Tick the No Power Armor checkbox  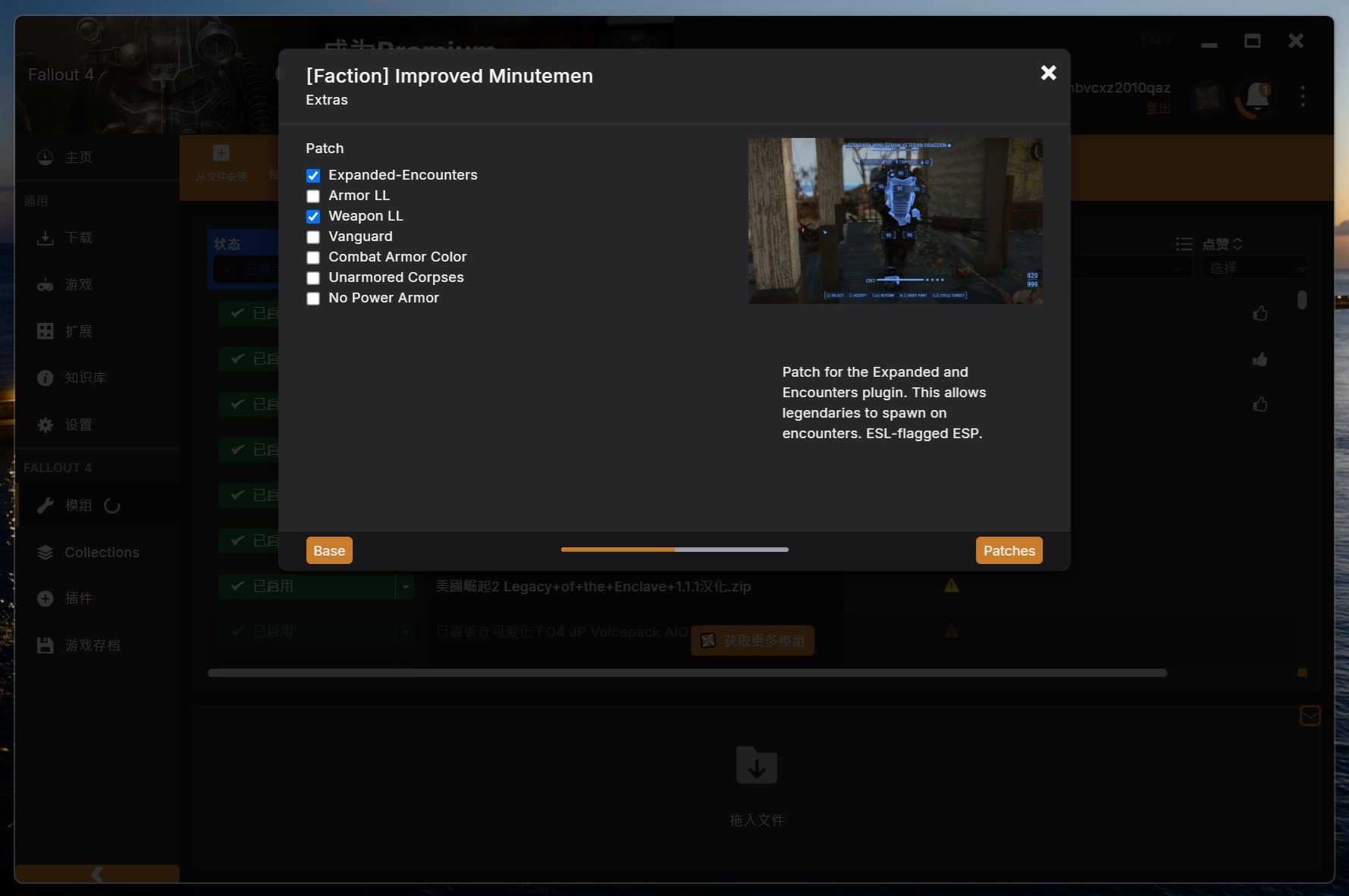[313, 299]
